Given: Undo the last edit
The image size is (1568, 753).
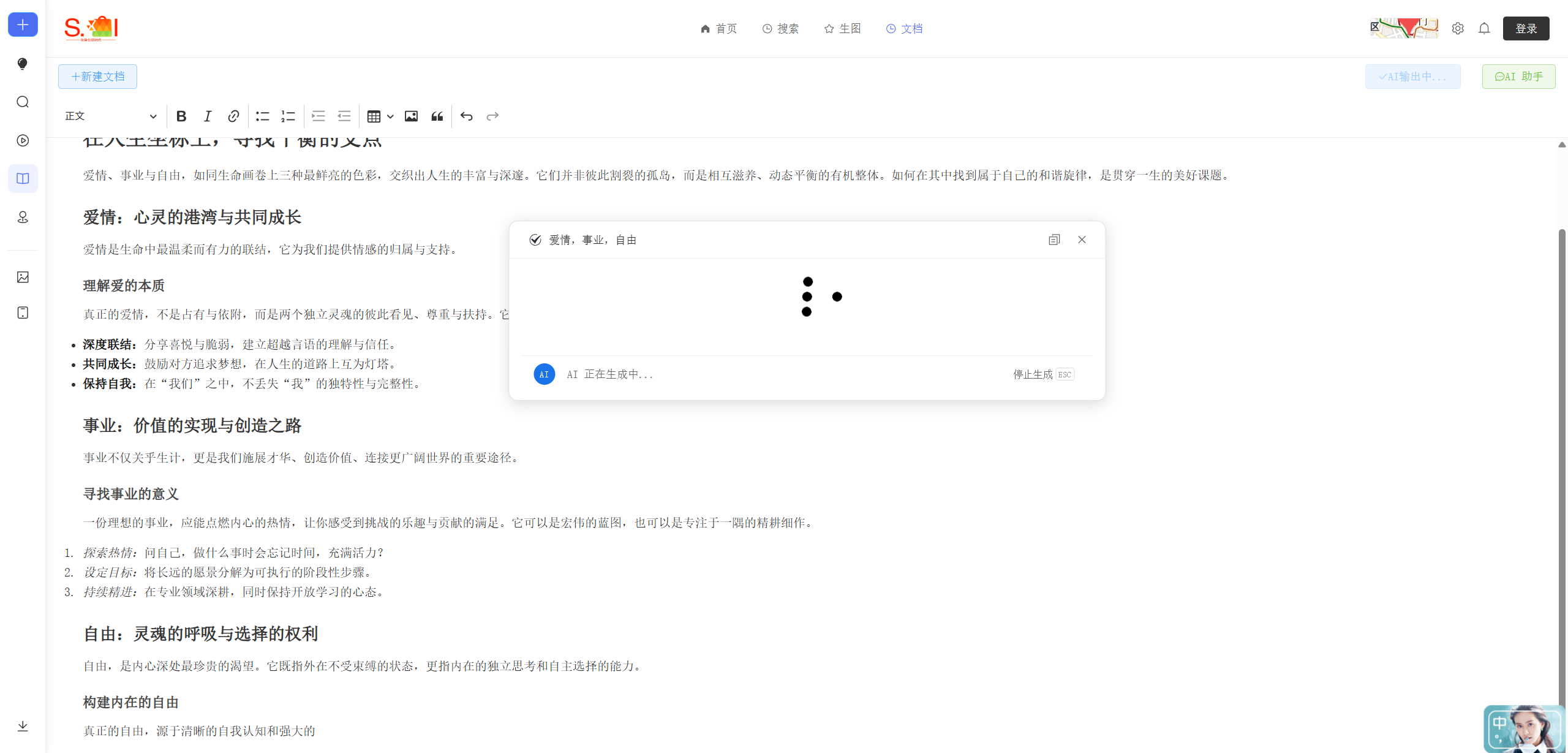Looking at the screenshot, I should pyautogui.click(x=466, y=116).
